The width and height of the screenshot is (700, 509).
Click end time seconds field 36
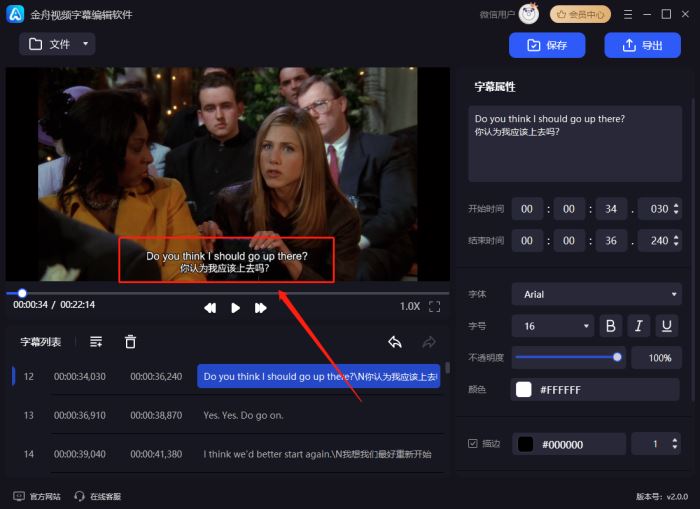611,241
